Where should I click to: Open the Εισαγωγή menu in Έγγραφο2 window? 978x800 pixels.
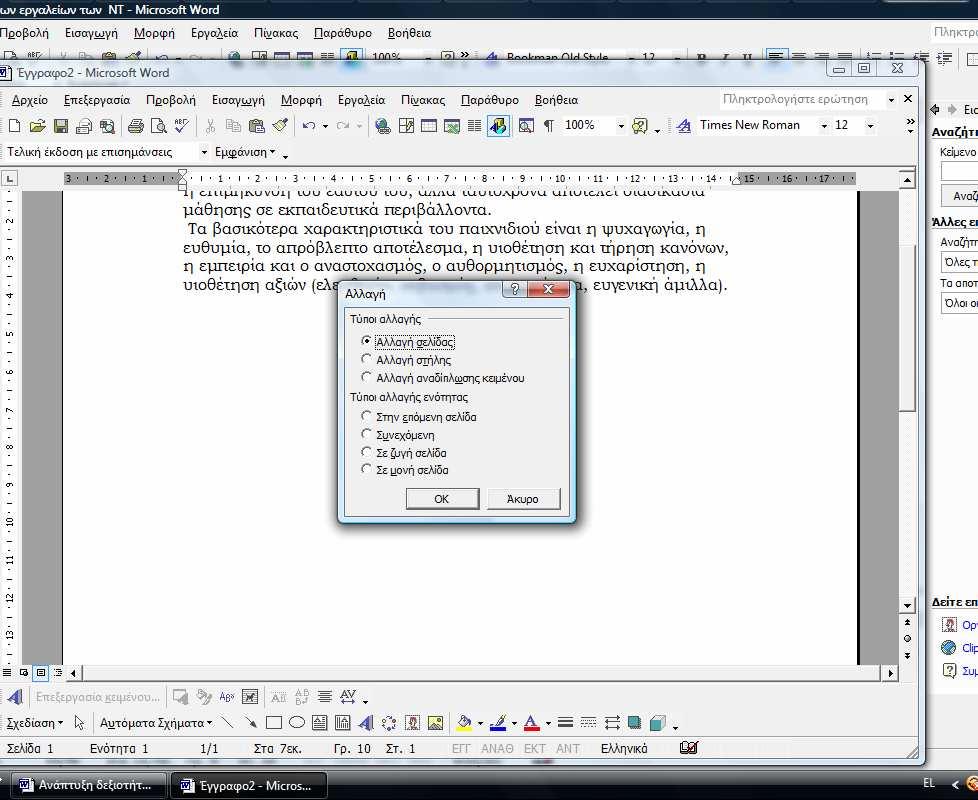point(238,100)
